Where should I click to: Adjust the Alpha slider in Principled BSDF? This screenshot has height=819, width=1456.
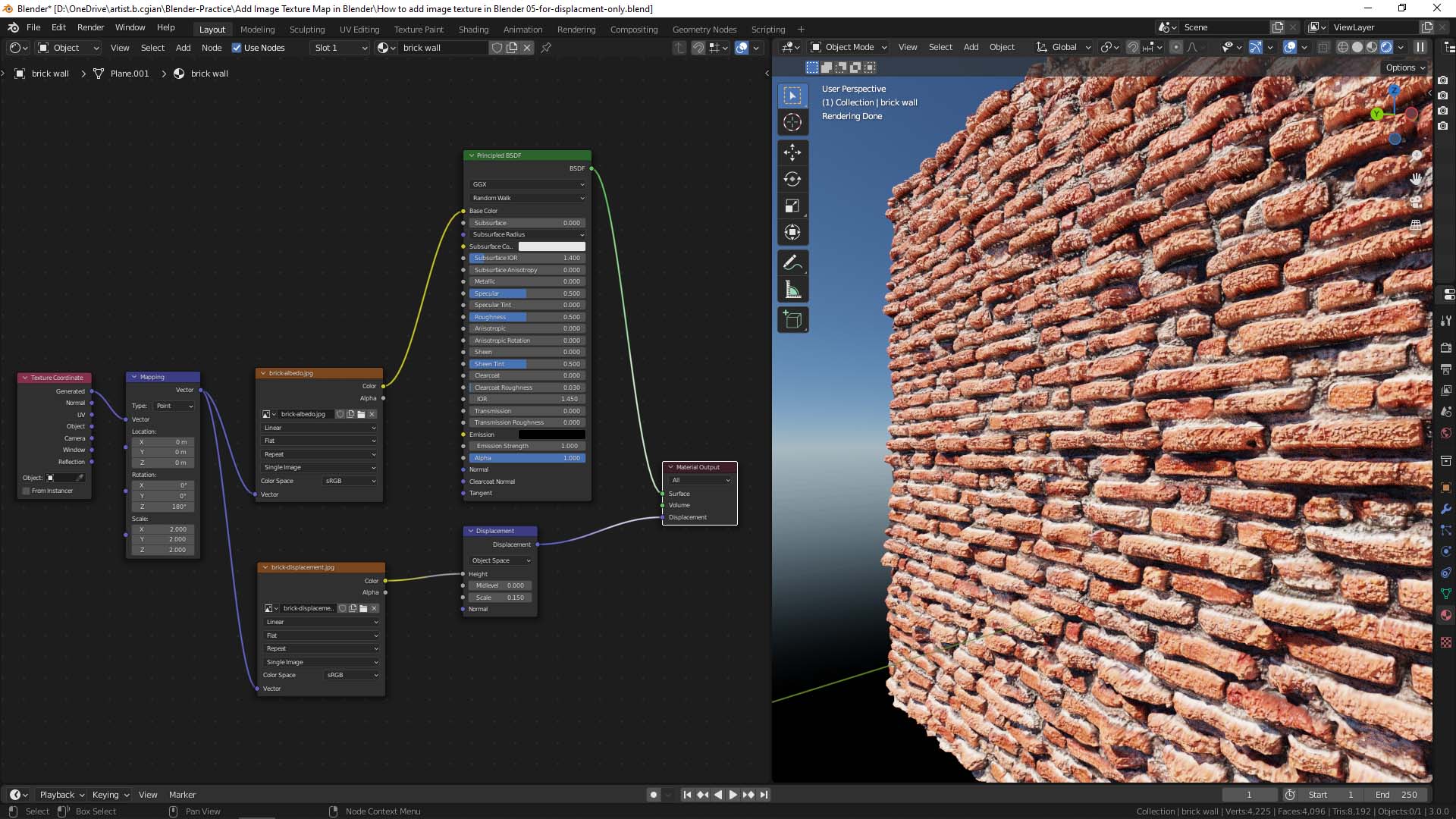click(x=527, y=458)
